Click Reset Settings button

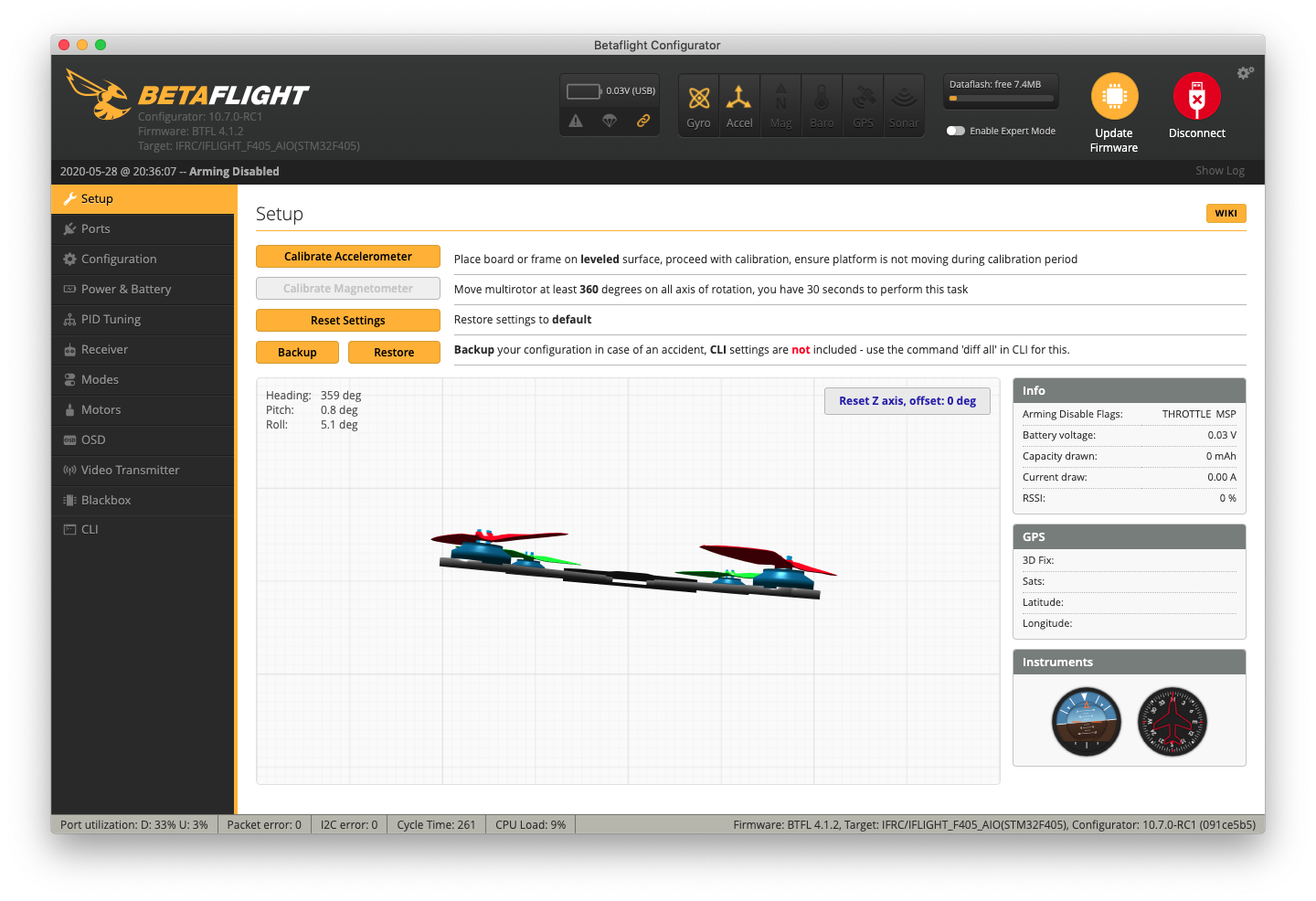pyautogui.click(x=348, y=321)
